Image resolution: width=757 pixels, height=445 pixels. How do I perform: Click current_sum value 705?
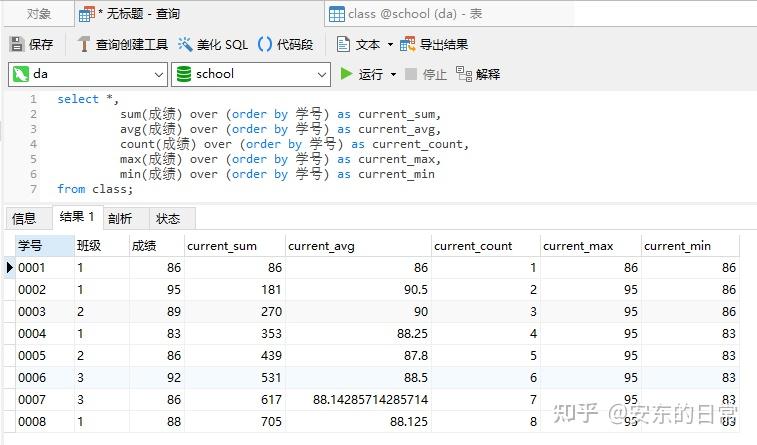click(271, 421)
